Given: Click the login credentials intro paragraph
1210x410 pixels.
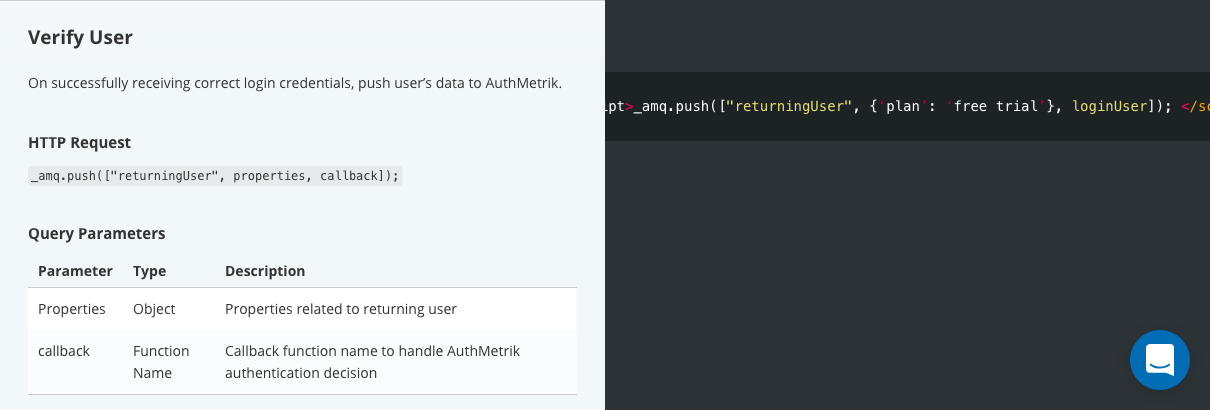Looking at the screenshot, I should tap(295, 83).
